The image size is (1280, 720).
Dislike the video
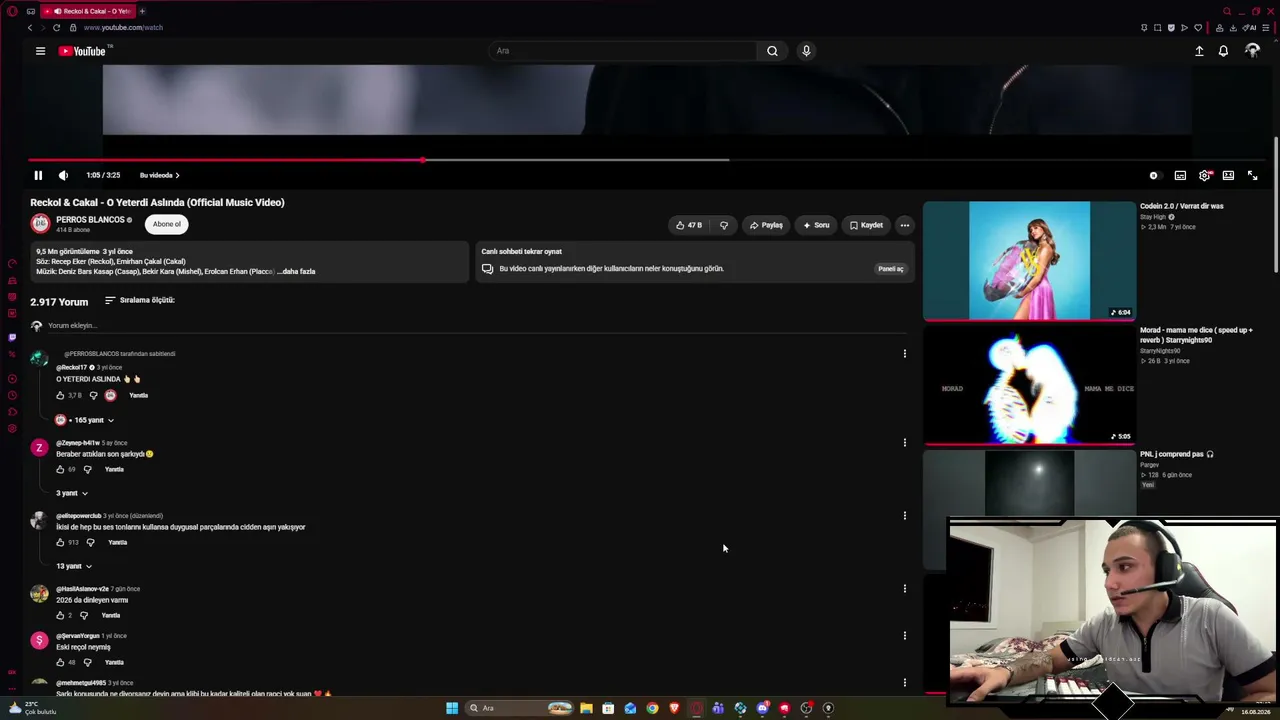pos(724,225)
